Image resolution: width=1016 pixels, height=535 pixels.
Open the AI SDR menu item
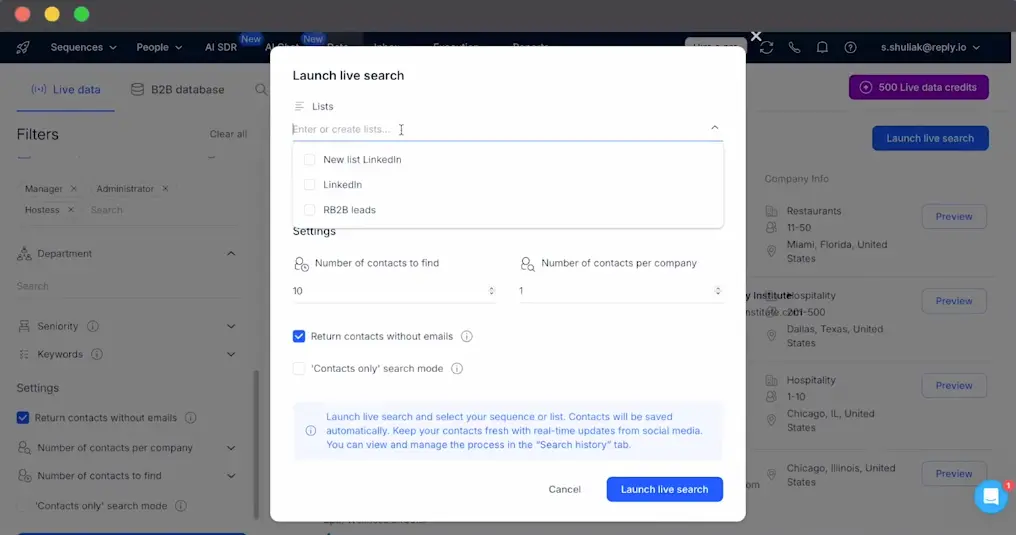[x=221, y=47]
